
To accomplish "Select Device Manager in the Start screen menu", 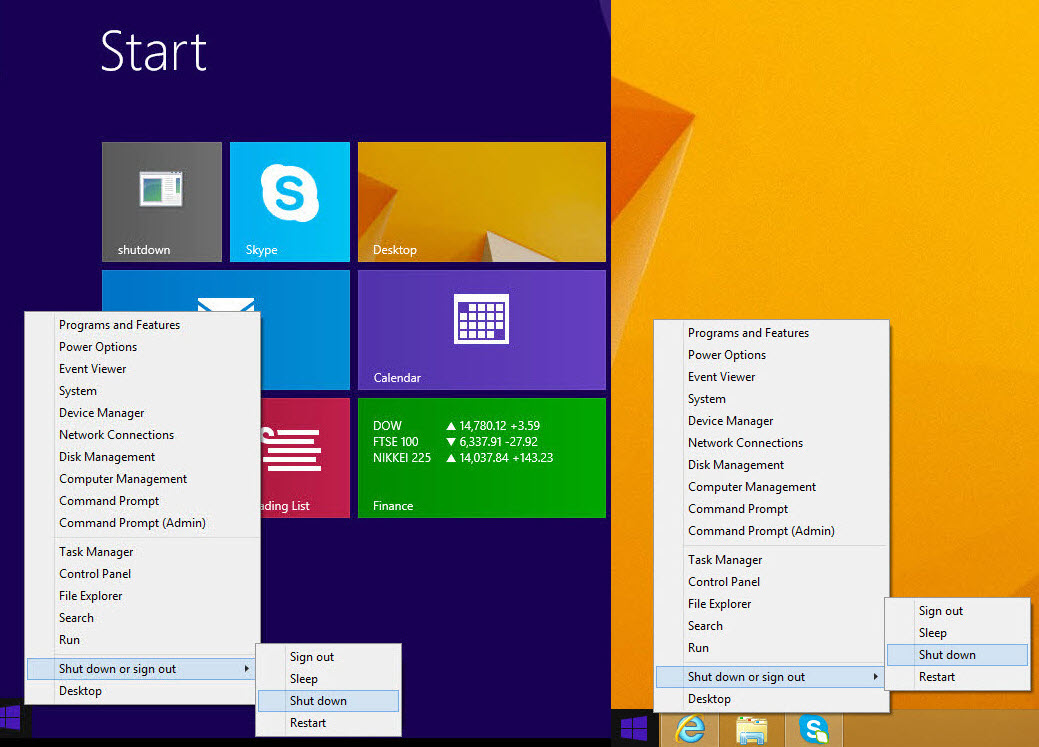I will tap(102, 413).
